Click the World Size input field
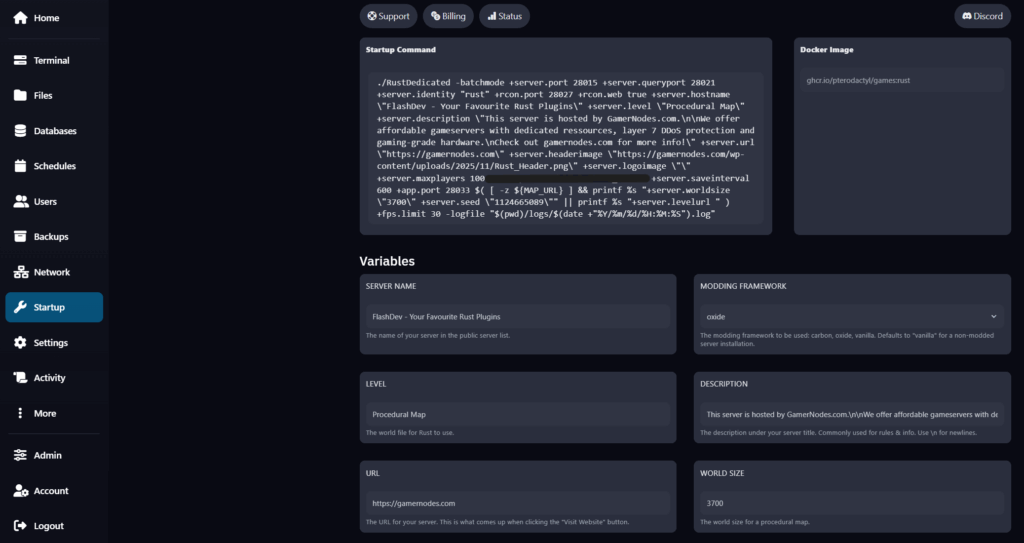Screen dimensions: 1024x543 (x=851, y=503)
